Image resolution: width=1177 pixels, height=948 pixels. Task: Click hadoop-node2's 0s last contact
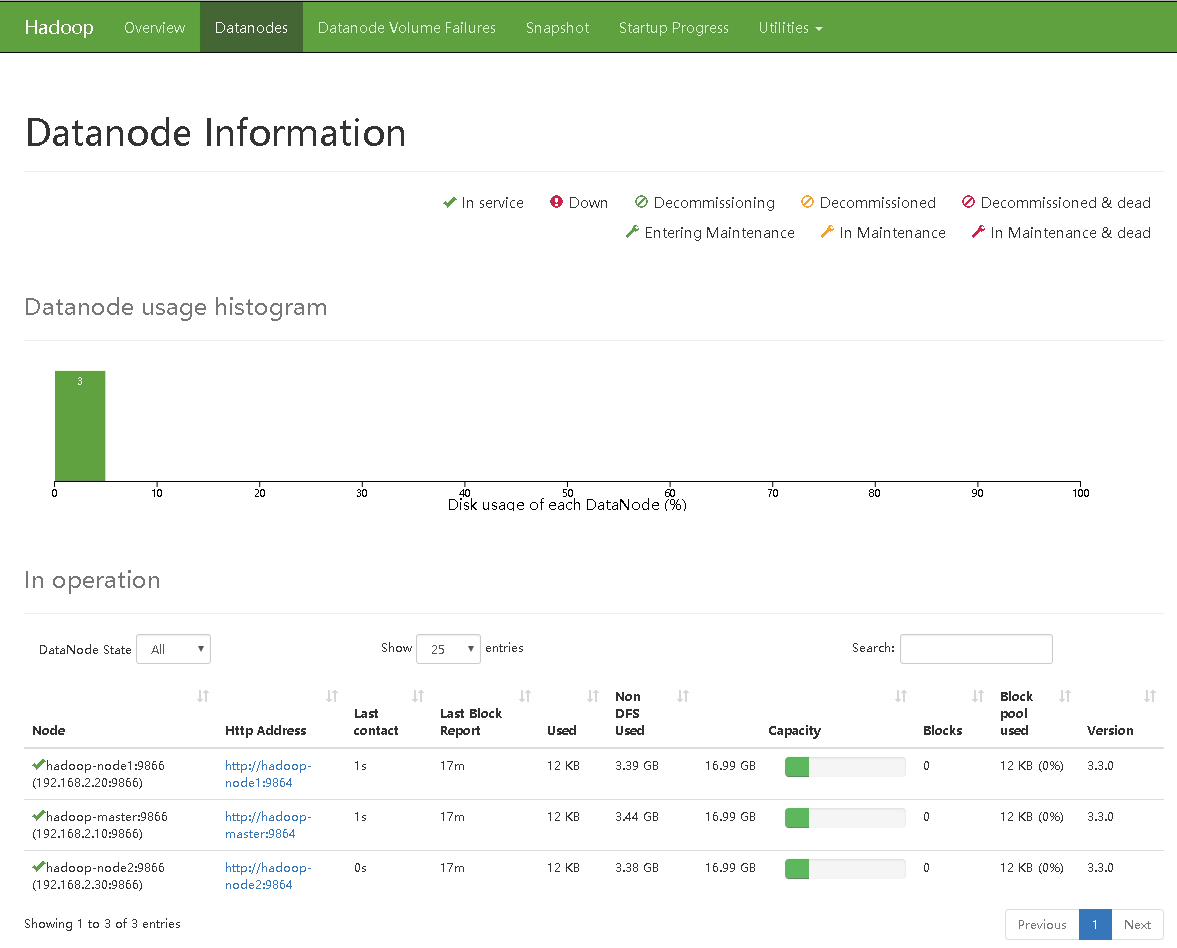360,868
